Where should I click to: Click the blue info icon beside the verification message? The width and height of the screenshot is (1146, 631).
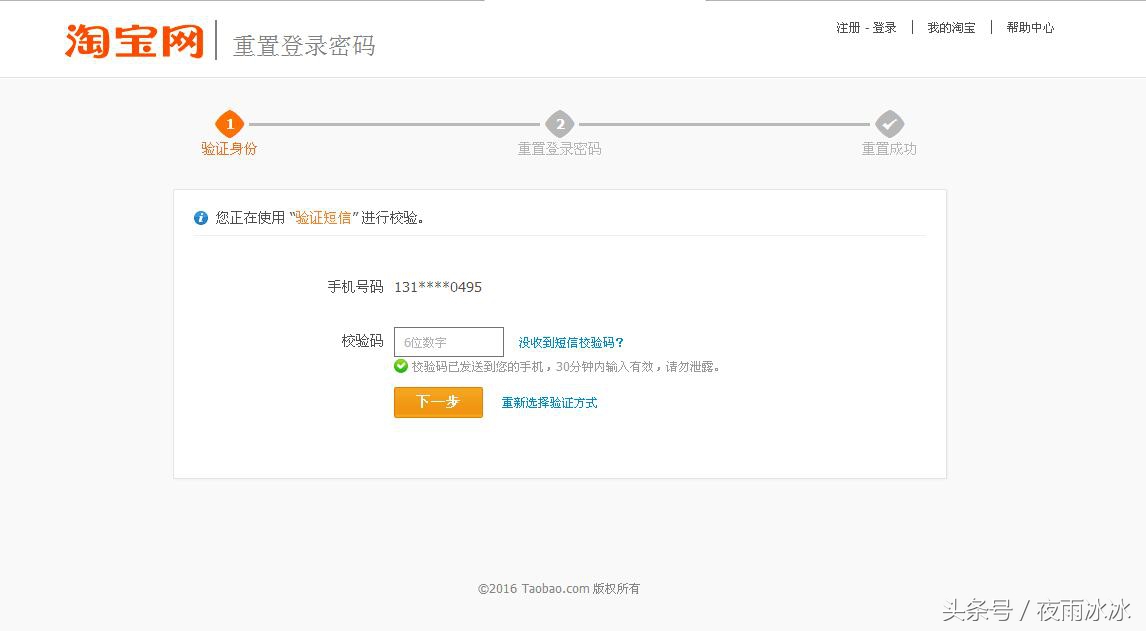200,217
